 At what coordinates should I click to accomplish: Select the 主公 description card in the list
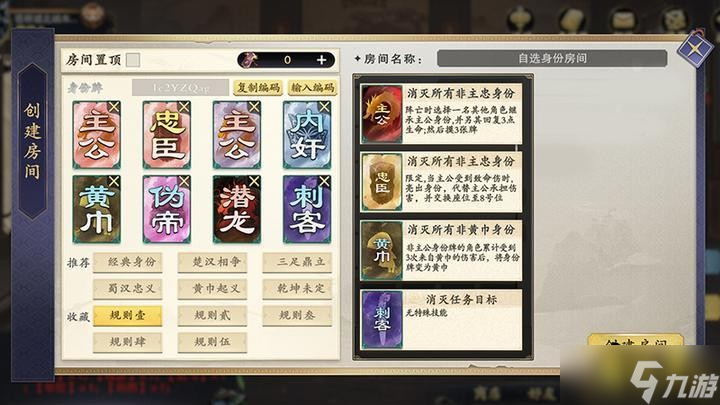[441, 114]
